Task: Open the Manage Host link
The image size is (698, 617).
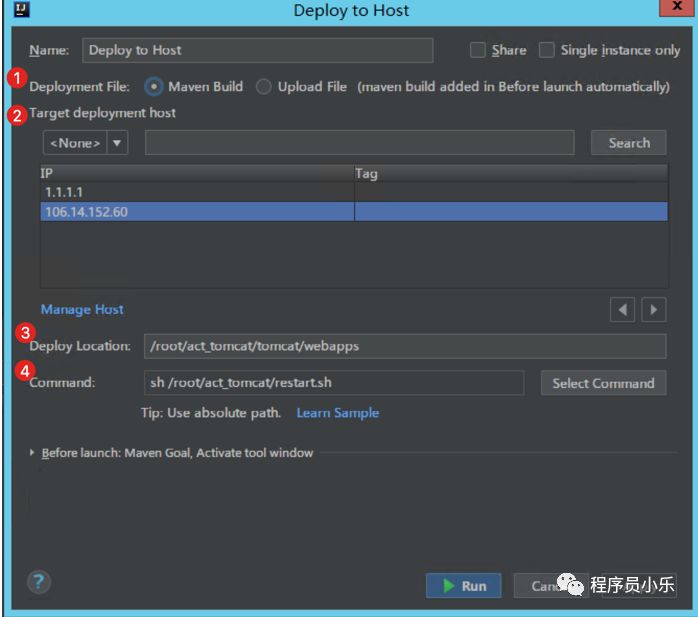Action: pyautogui.click(x=82, y=309)
